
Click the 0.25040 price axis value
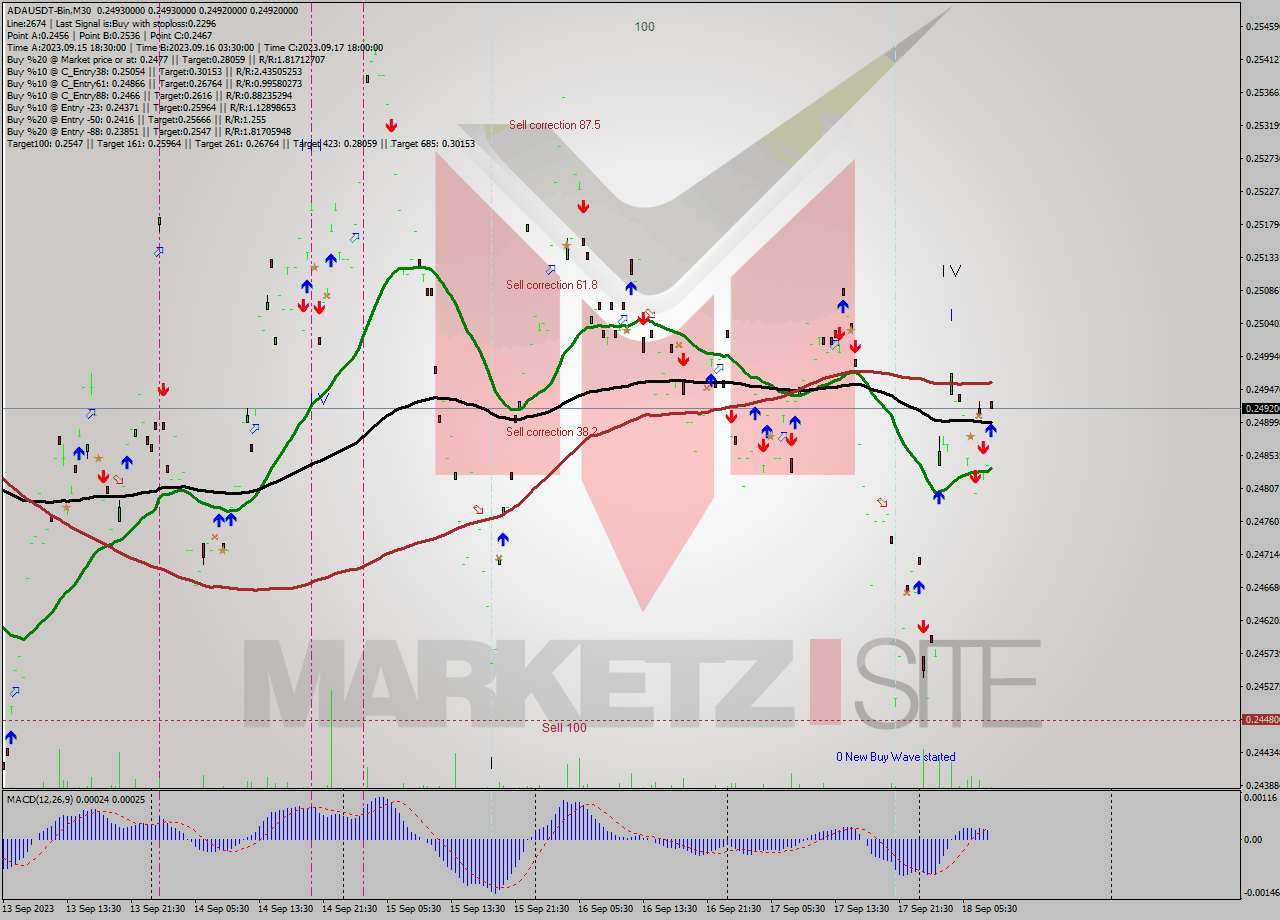coord(1261,324)
